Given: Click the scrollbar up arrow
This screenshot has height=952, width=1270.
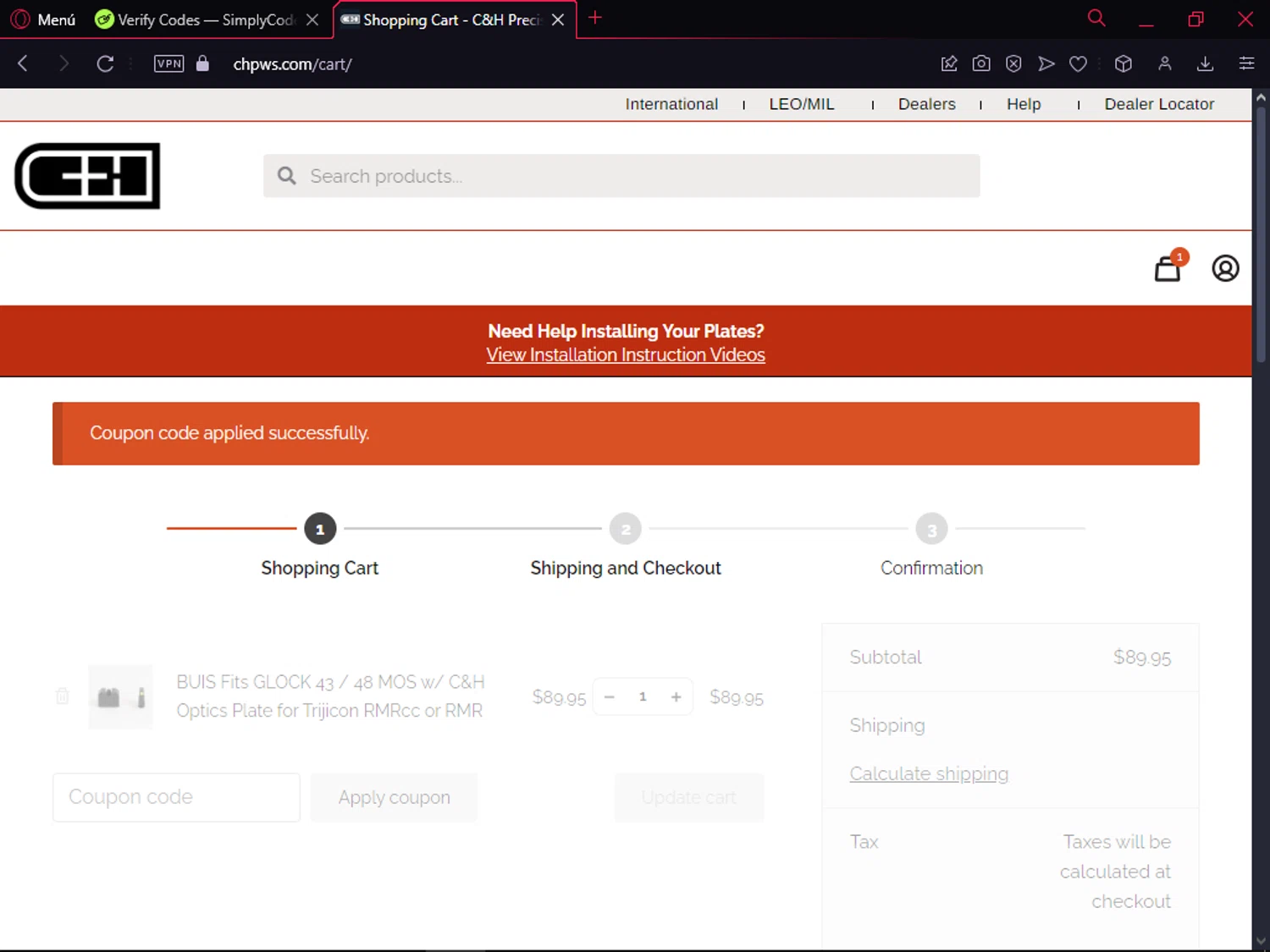Looking at the screenshot, I should click(1261, 97).
